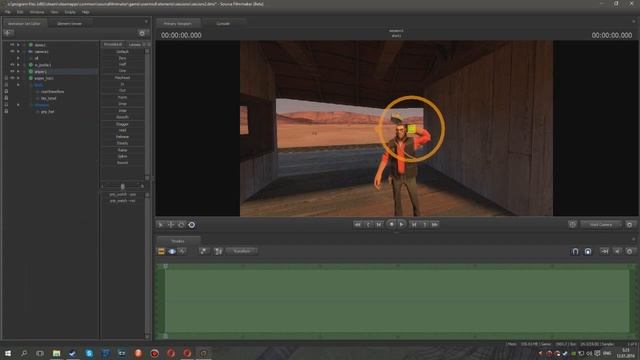Open the Scripts menu
The image size is (640, 360).
click(x=70, y=12)
